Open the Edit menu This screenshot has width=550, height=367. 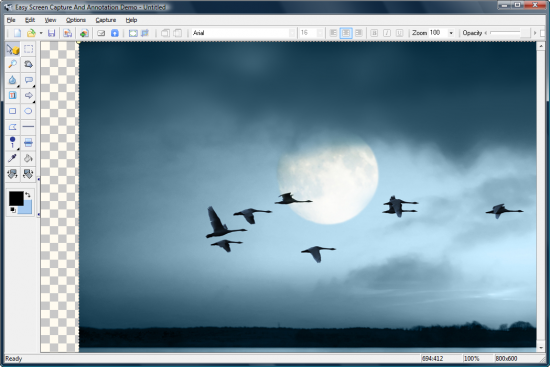(x=30, y=20)
